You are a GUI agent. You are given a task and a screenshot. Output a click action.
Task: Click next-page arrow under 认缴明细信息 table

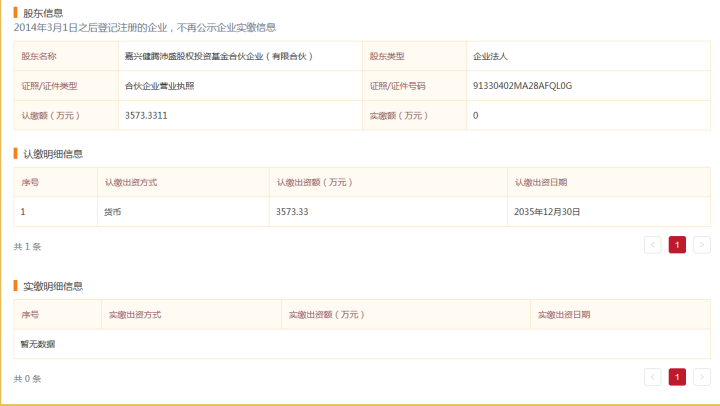click(x=702, y=244)
